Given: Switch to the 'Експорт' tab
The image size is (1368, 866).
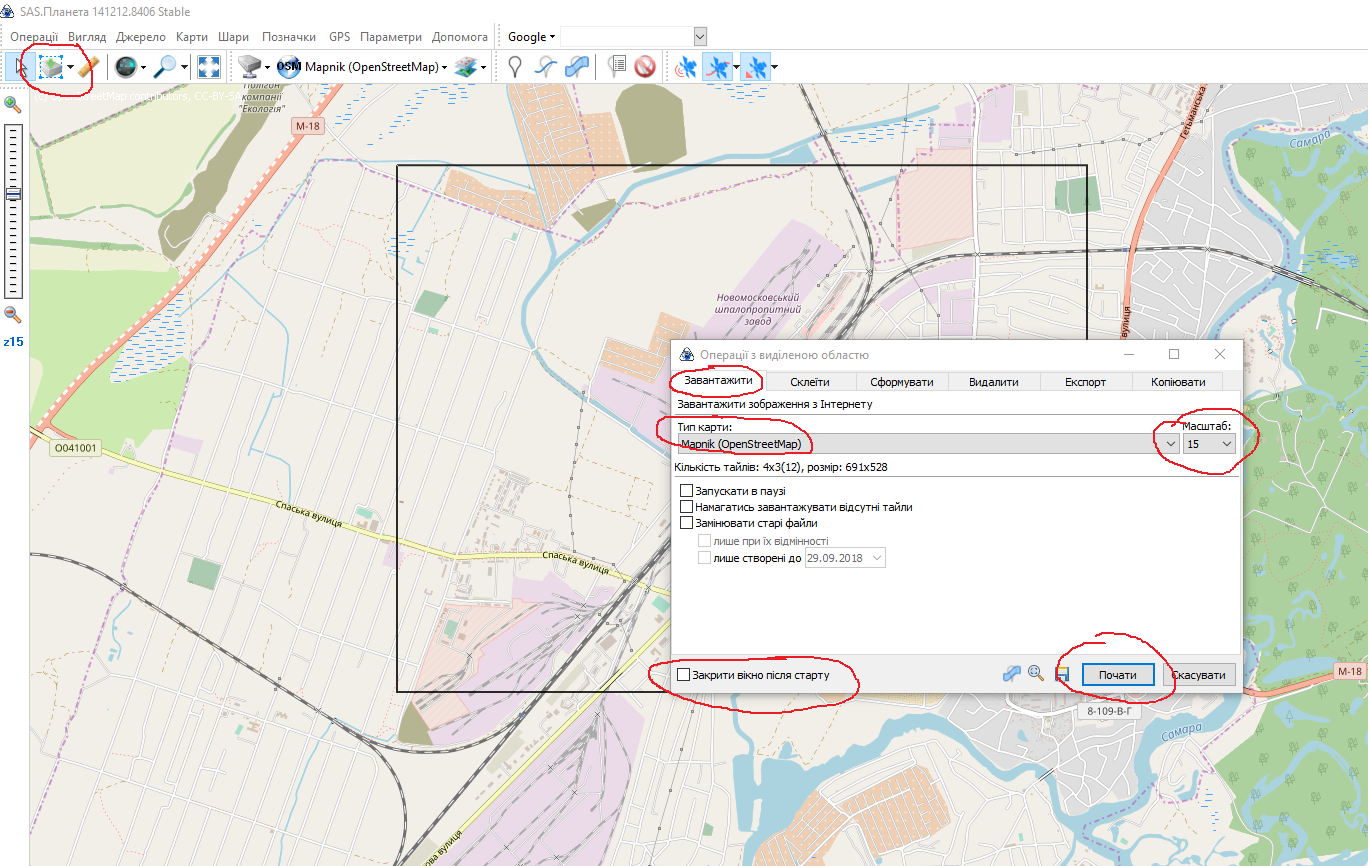Looking at the screenshot, I should pyautogui.click(x=1085, y=382).
